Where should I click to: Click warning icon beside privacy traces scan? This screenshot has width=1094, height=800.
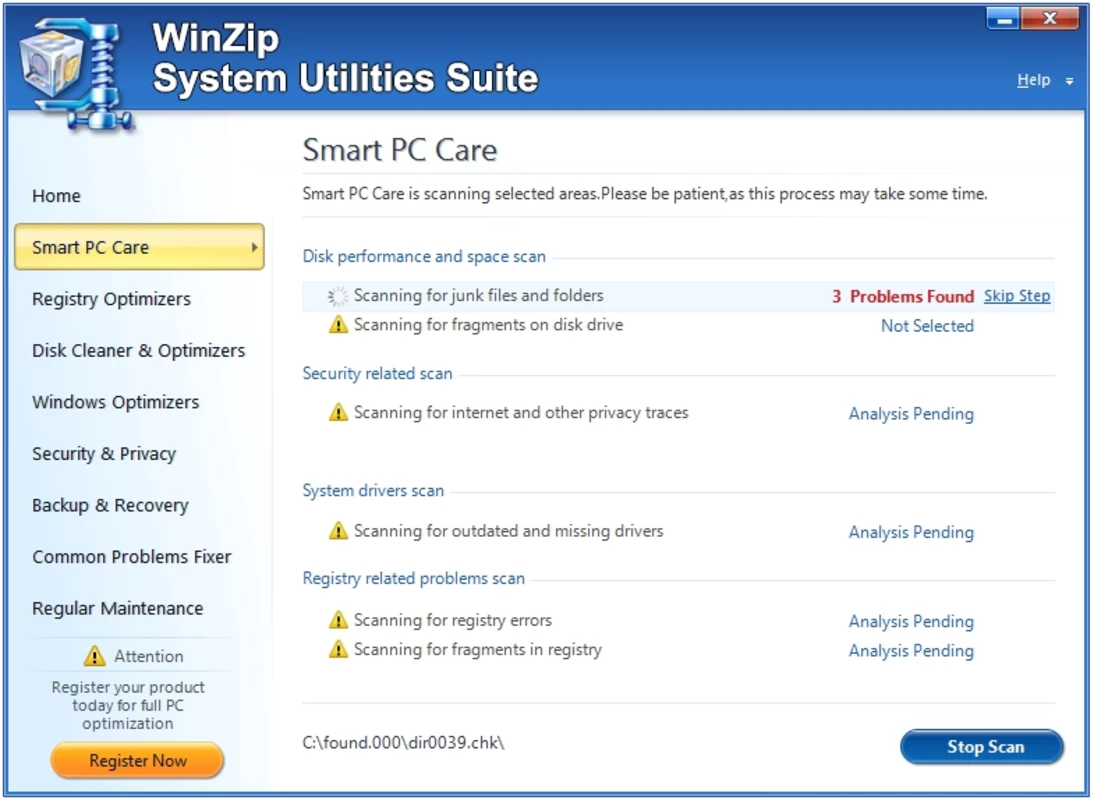[338, 413]
